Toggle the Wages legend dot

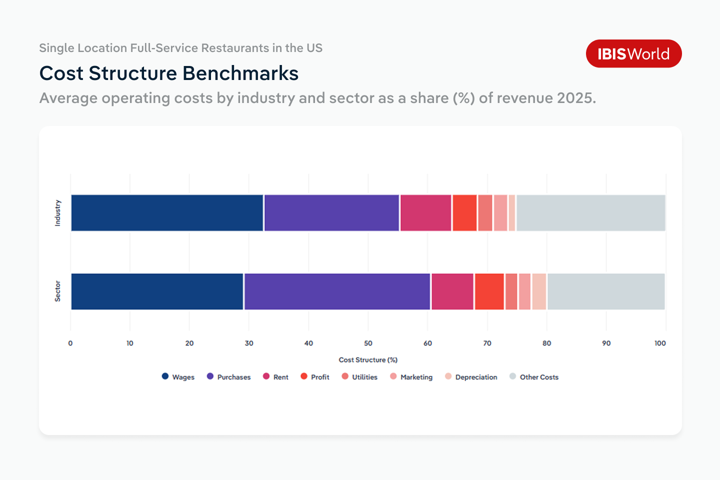tap(165, 377)
